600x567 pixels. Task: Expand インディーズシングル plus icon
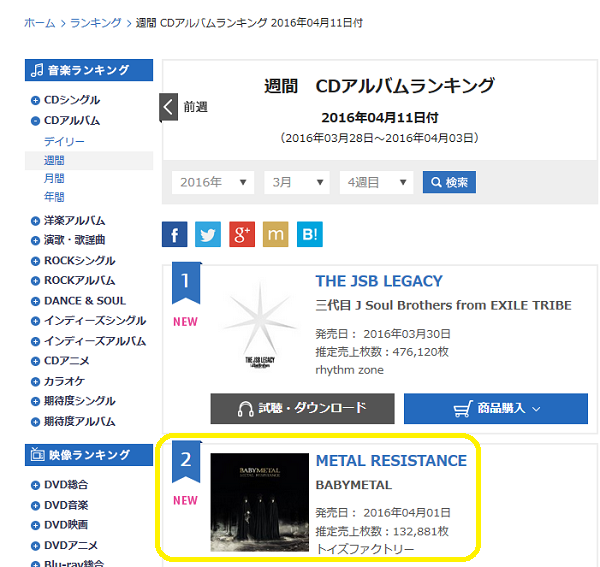pos(35,321)
